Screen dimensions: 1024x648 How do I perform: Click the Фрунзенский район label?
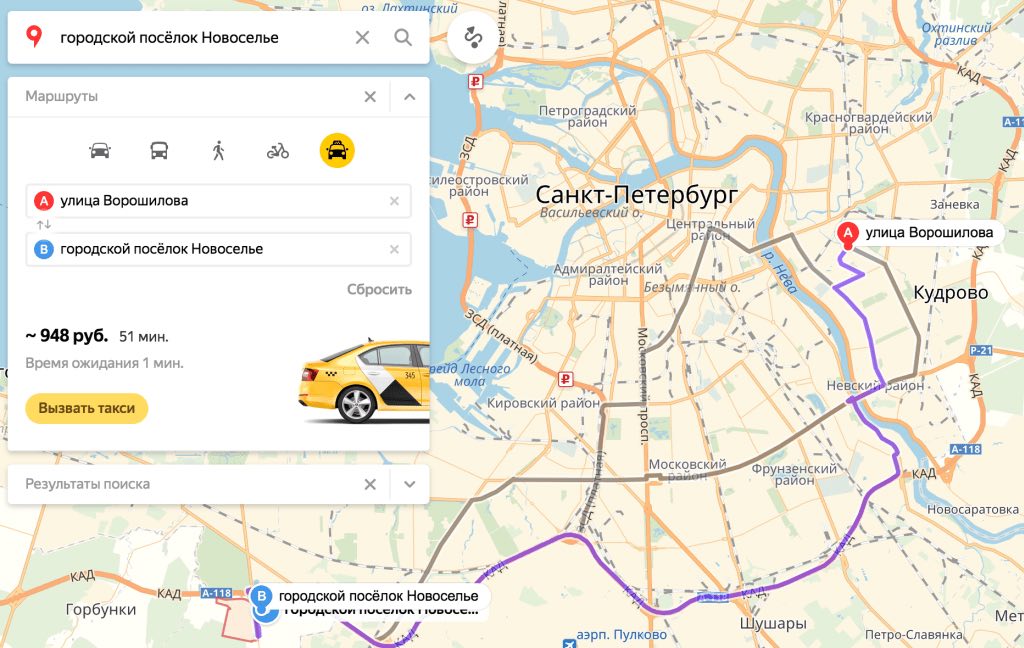794,474
